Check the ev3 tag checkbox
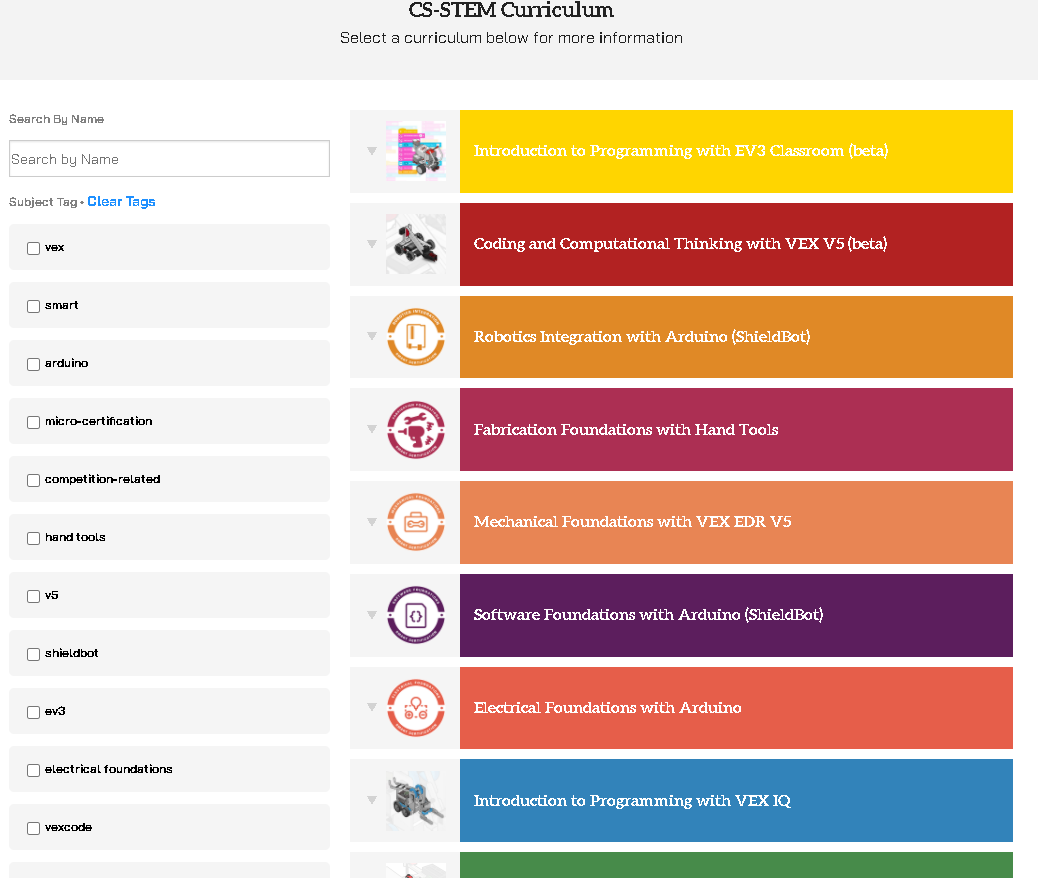The image size is (1038, 878). 33,712
